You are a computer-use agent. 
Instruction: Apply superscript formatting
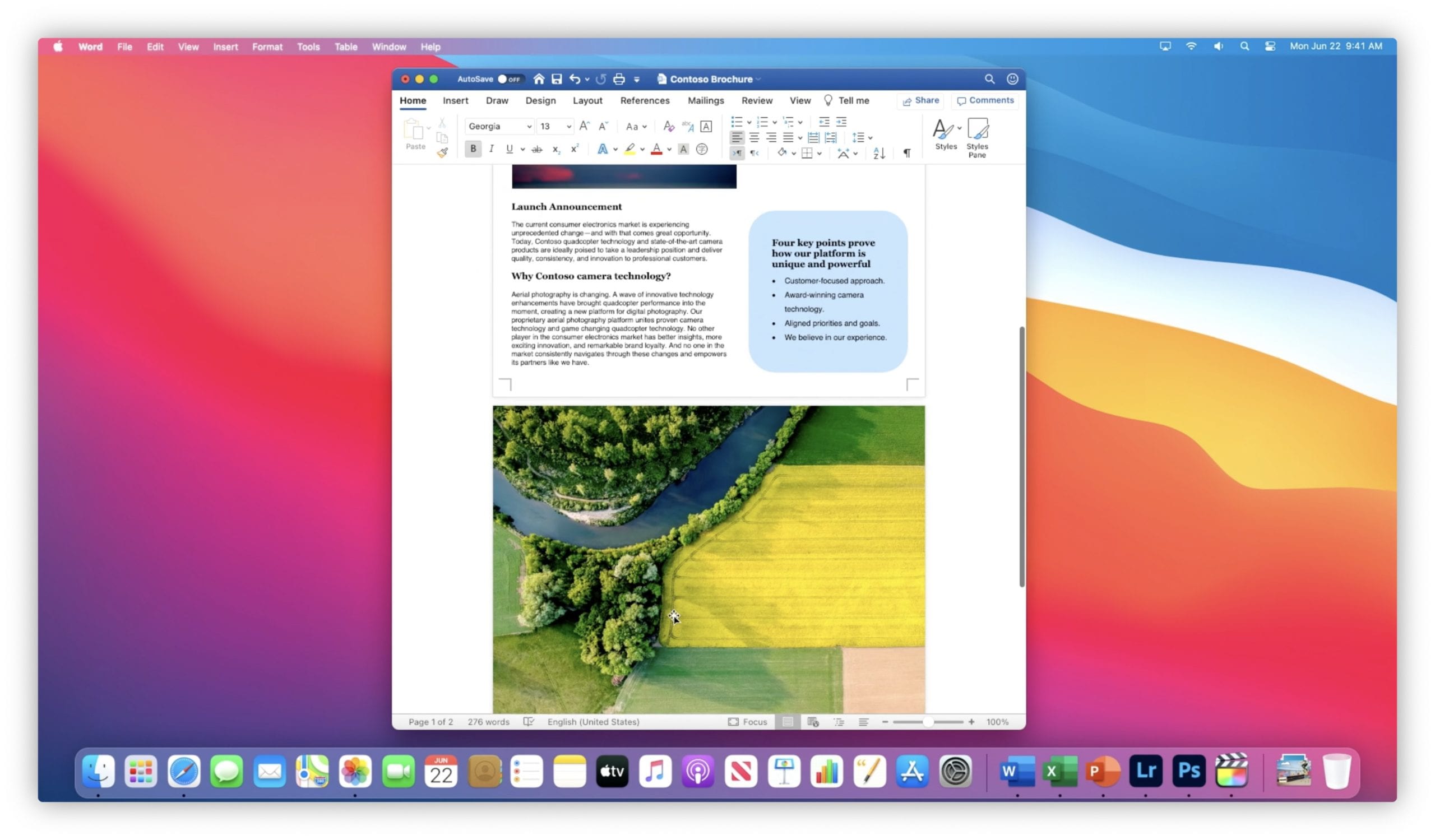[x=575, y=148]
